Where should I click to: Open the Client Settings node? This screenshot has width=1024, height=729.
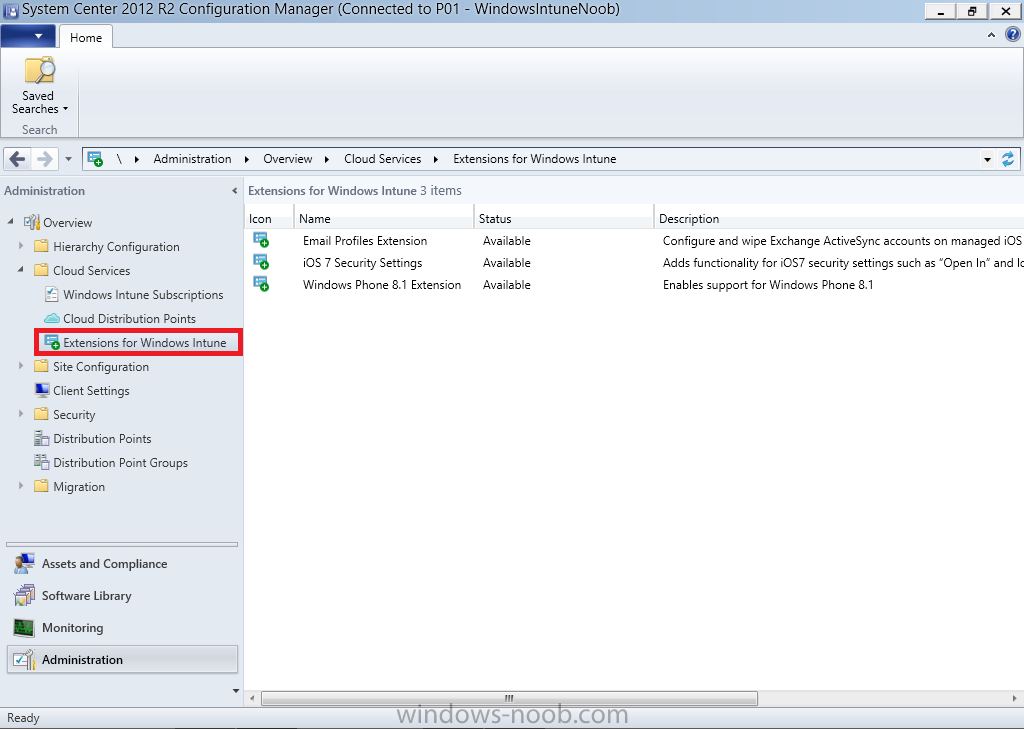tap(91, 391)
